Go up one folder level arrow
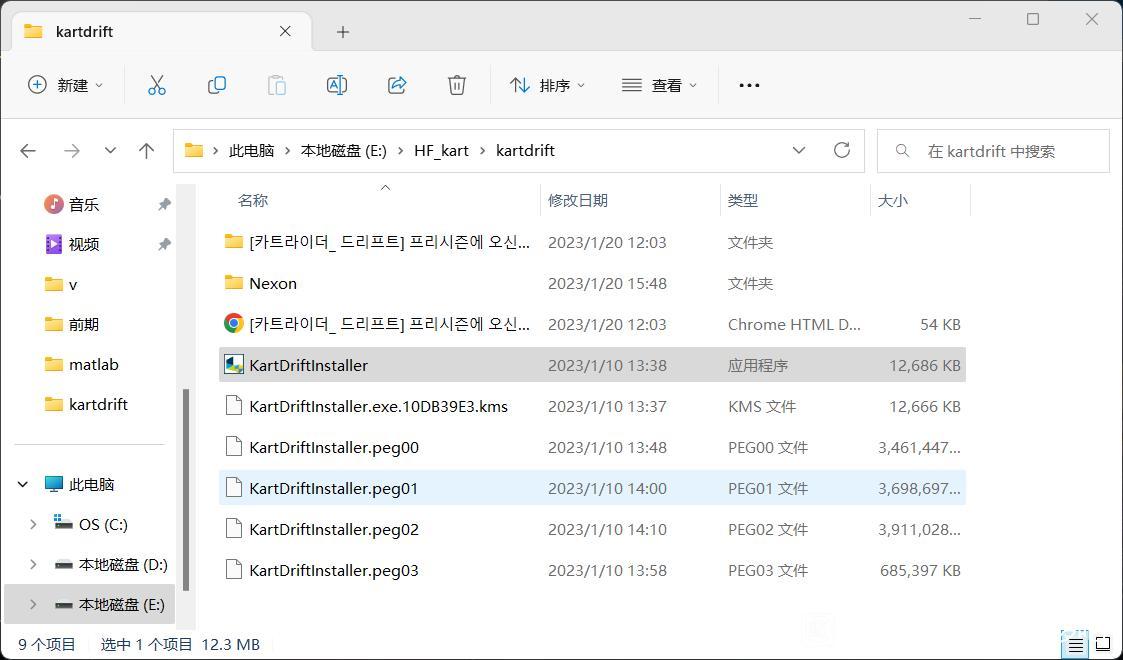The width and height of the screenshot is (1123, 660). (146, 151)
